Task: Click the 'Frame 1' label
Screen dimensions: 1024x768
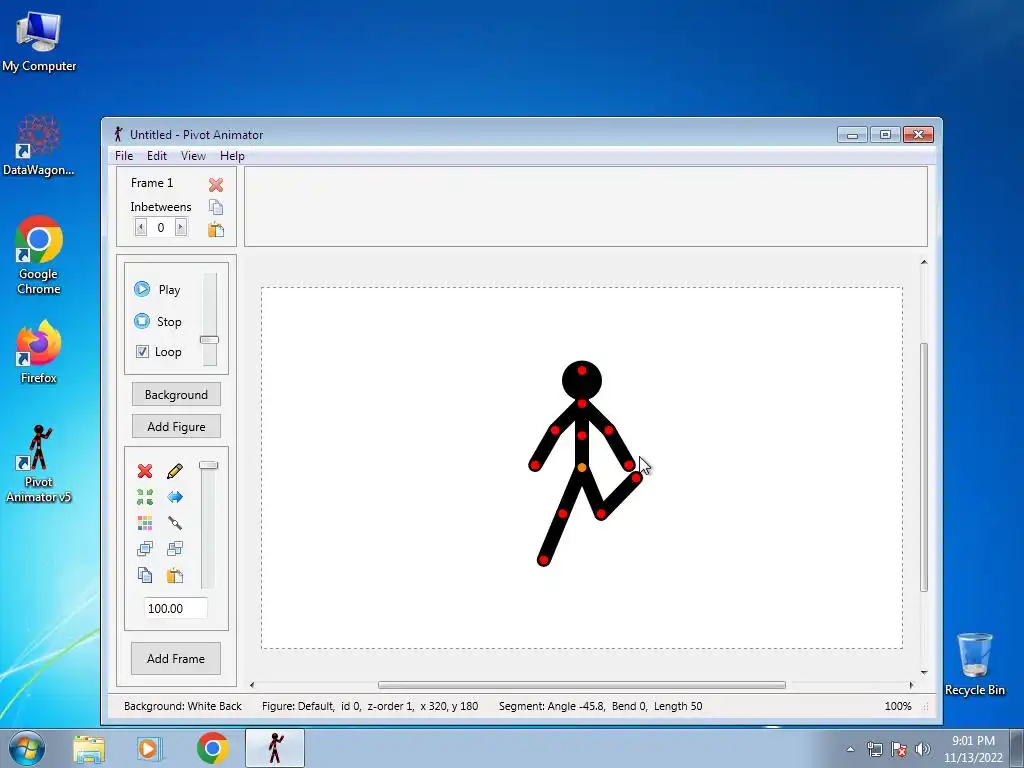Action: pyautogui.click(x=152, y=183)
